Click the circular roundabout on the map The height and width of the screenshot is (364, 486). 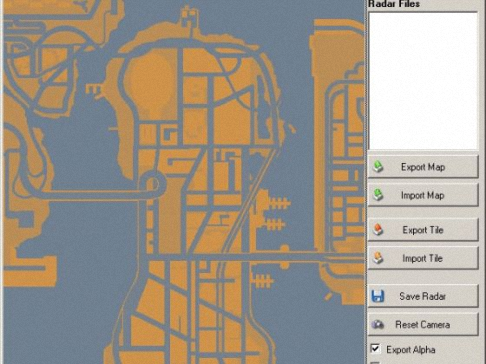153,183
